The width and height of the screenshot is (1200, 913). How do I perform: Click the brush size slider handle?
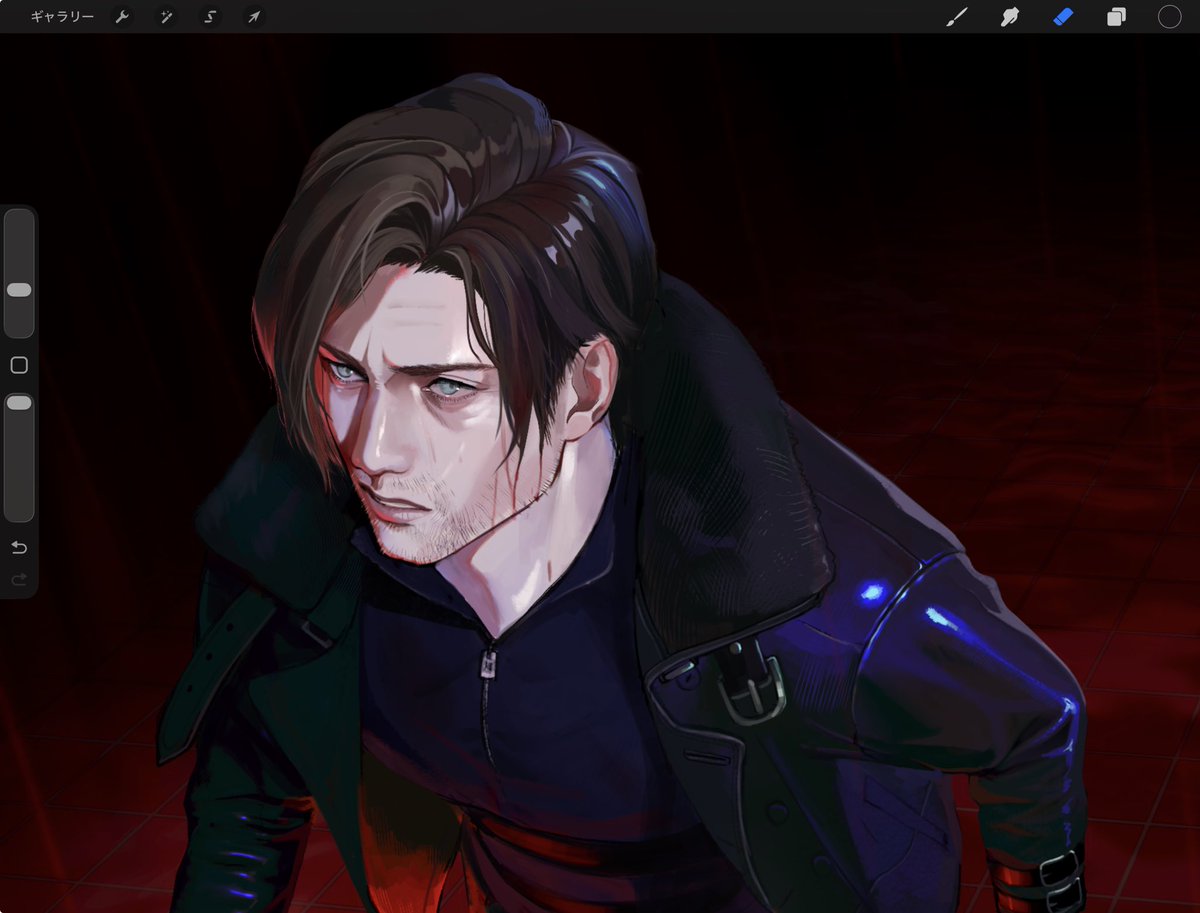click(19, 289)
